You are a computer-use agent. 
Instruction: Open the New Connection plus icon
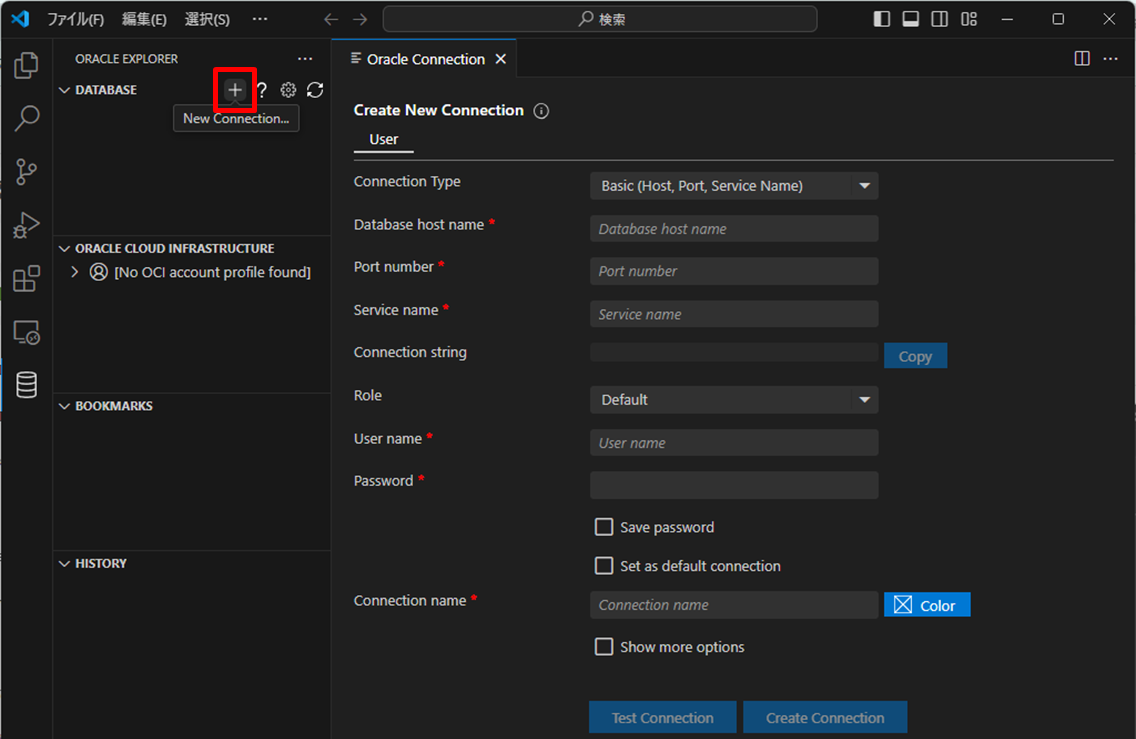click(234, 90)
